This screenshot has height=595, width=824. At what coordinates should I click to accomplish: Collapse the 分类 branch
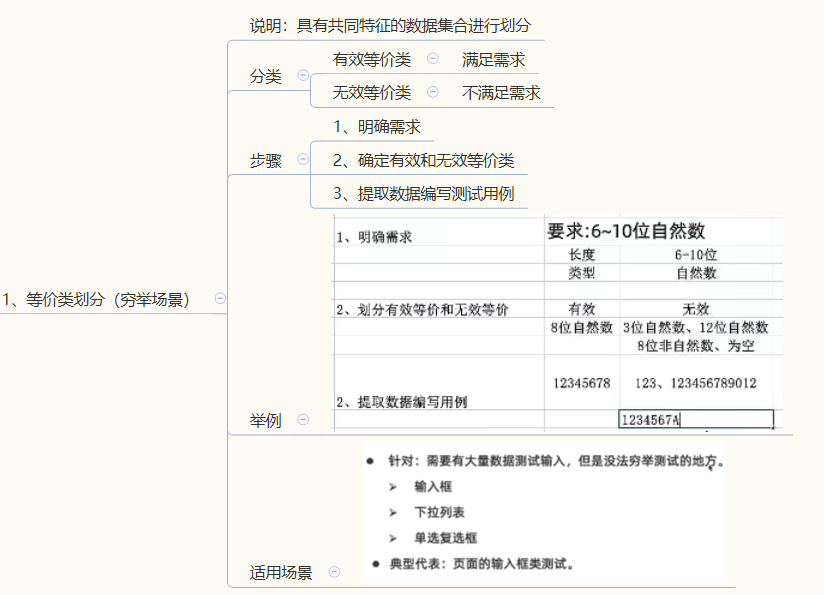(x=303, y=75)
